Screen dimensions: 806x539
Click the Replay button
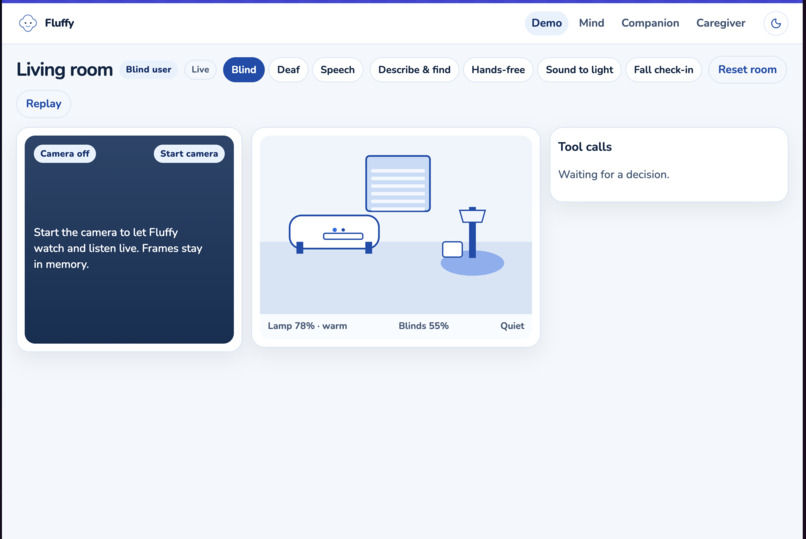pos(44,104)
